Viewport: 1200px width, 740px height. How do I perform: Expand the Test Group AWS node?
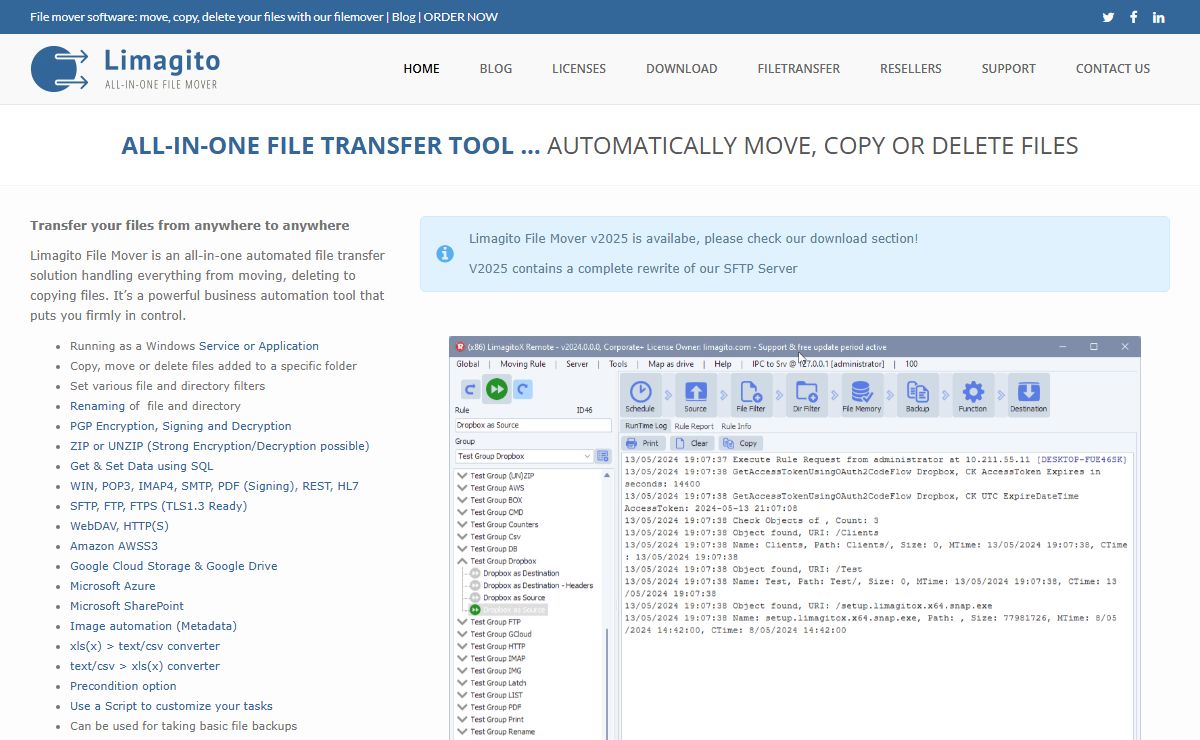tap(462, 488)
